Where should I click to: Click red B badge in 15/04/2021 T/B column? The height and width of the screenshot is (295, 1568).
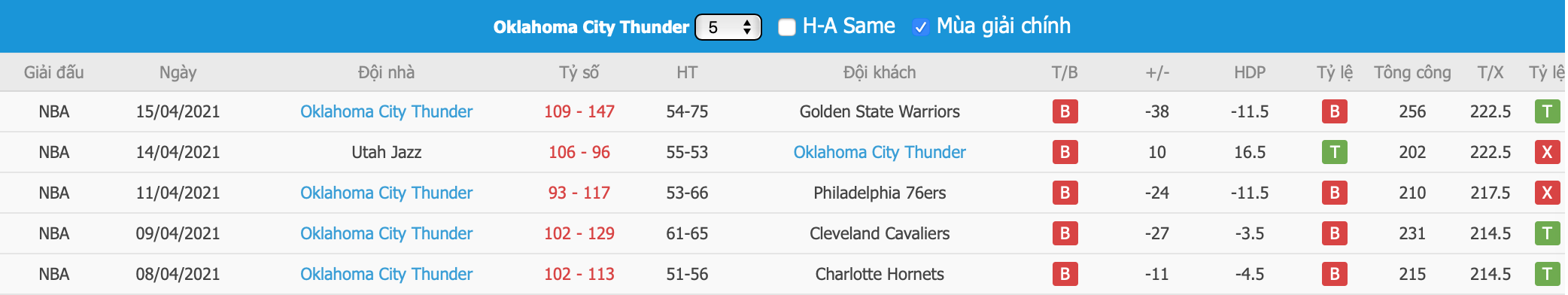tap(1065, 111)
